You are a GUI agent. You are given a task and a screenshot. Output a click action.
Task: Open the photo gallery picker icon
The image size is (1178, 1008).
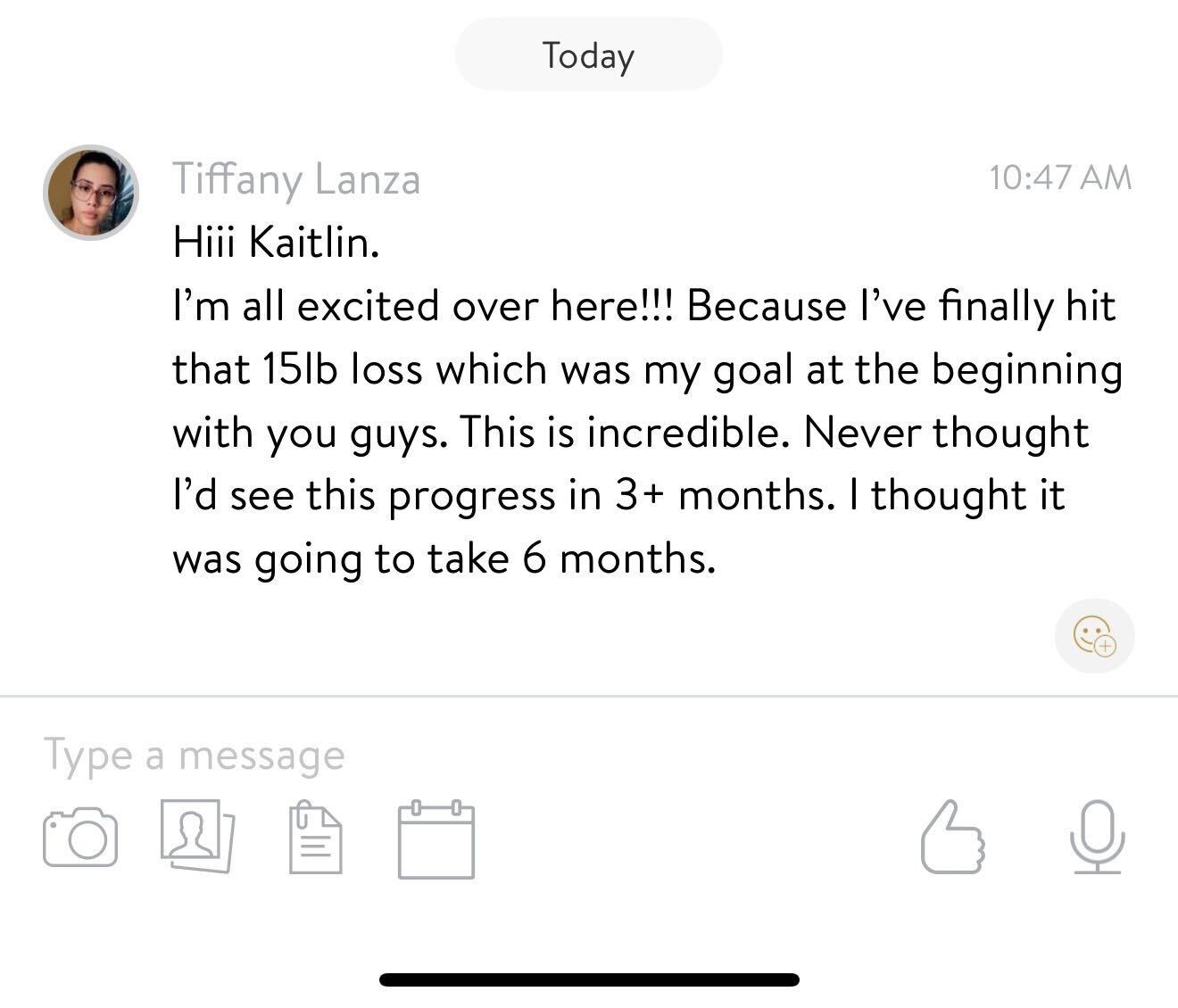pyautogui.click(x=197, y=836)
